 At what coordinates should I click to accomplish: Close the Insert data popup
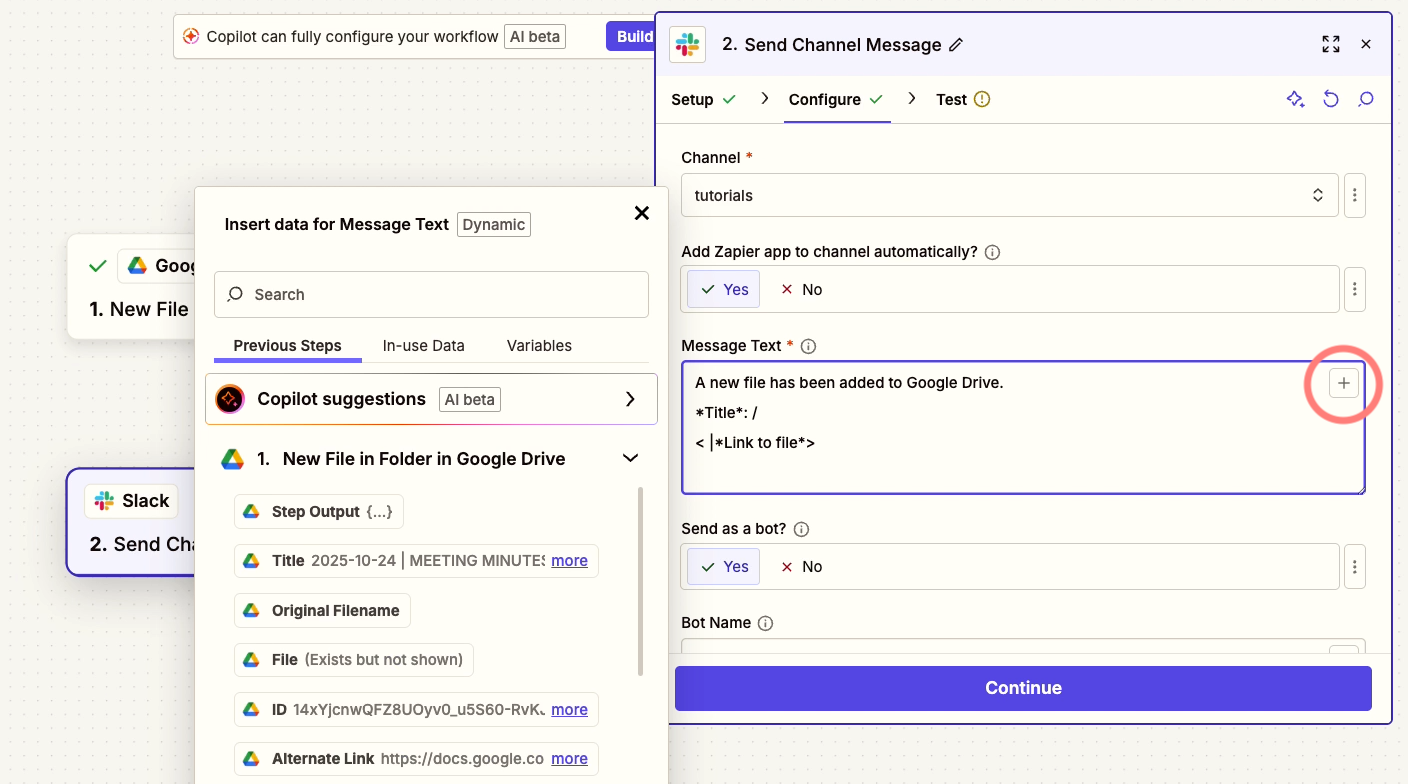click(642, 213)
